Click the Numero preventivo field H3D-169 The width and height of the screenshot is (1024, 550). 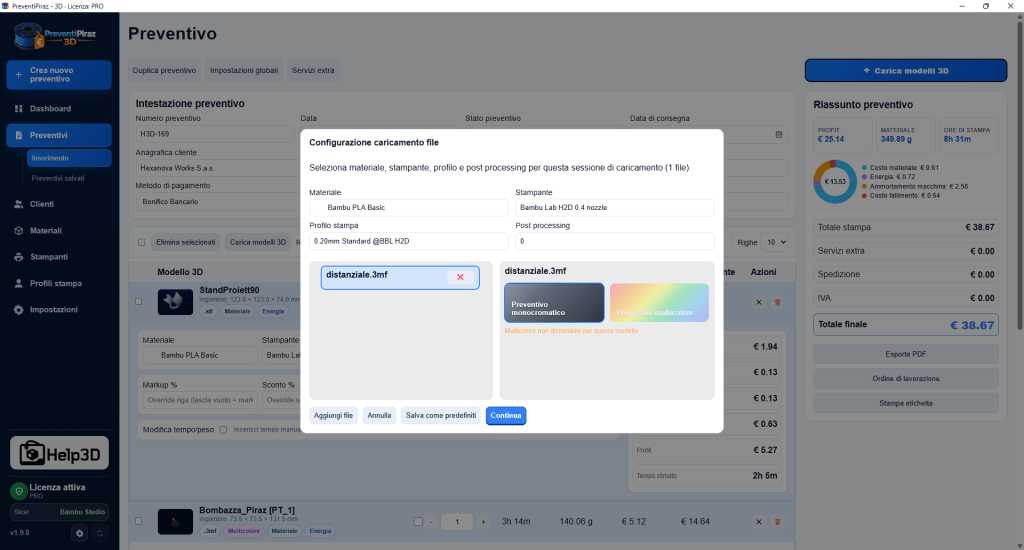pos(216,134)
